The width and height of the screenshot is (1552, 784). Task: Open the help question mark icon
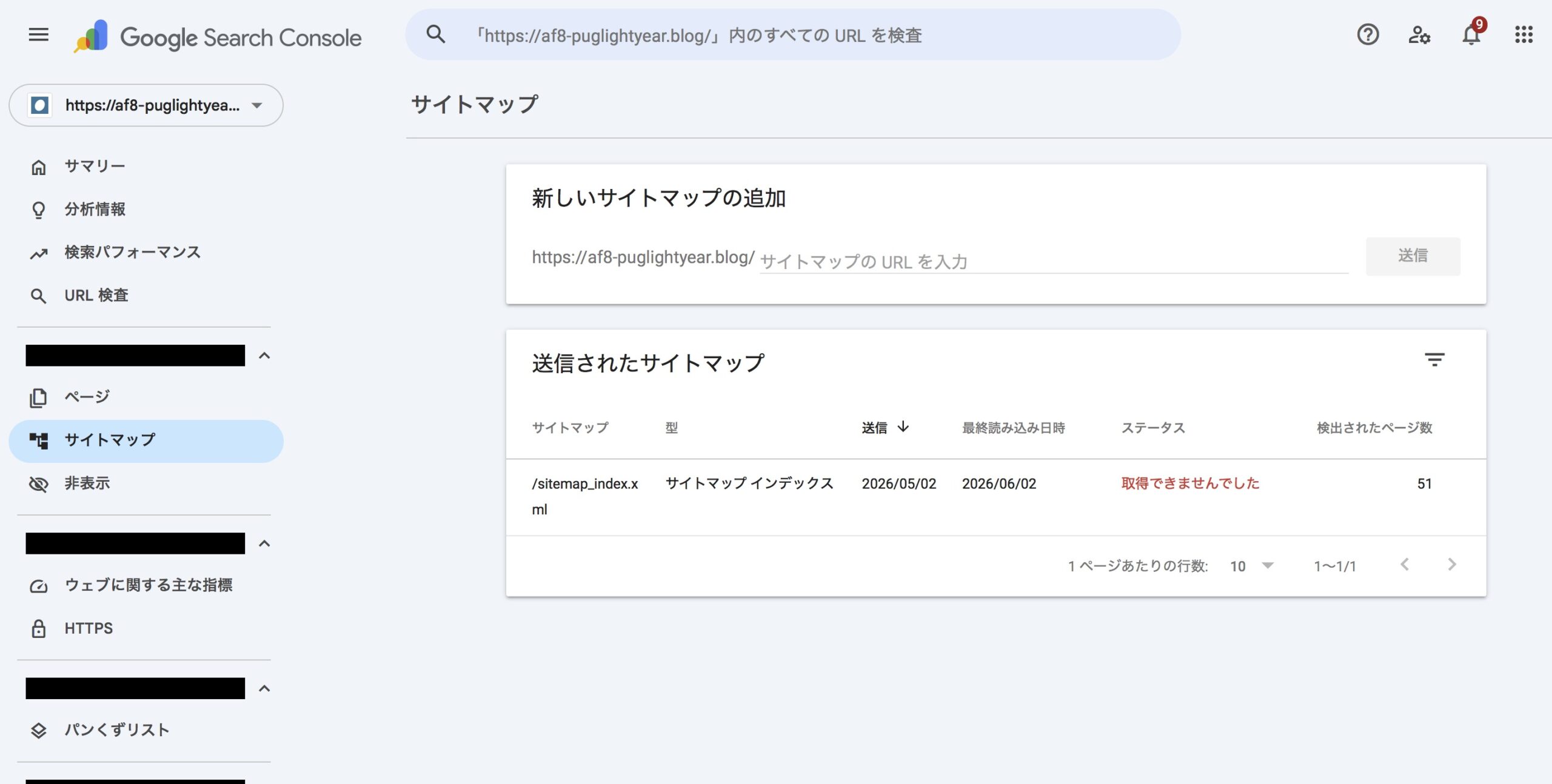tap(1368, 35)
